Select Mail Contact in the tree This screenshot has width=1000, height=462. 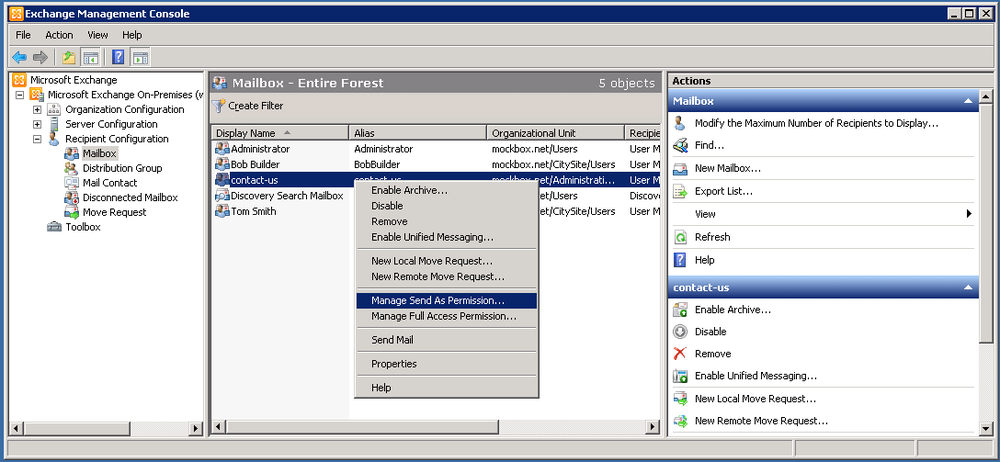tap(110, 183)
